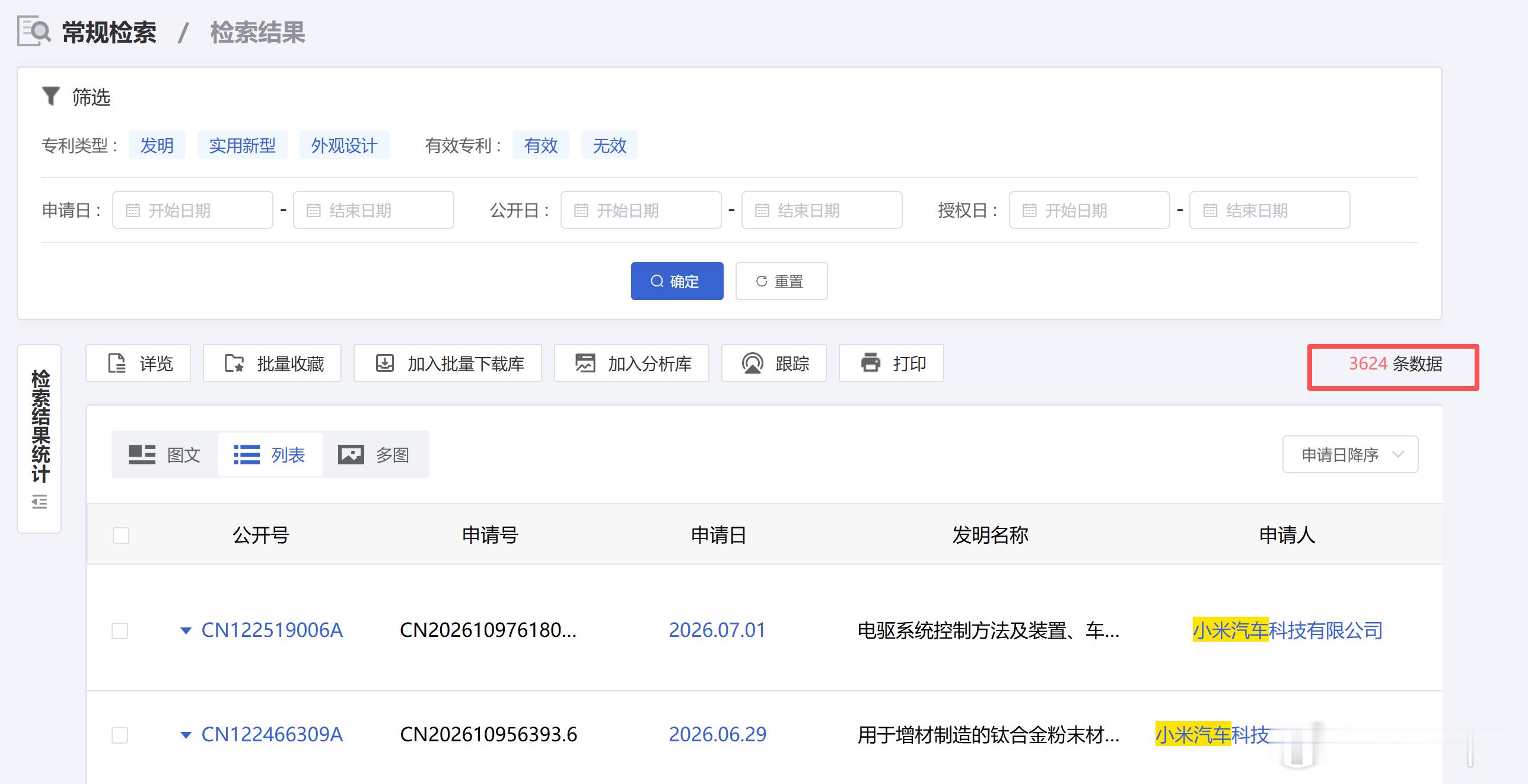Click the 加入批量下载库 download icon
The height and width of the screenshot is (784, 1528).
coord(385,363)
